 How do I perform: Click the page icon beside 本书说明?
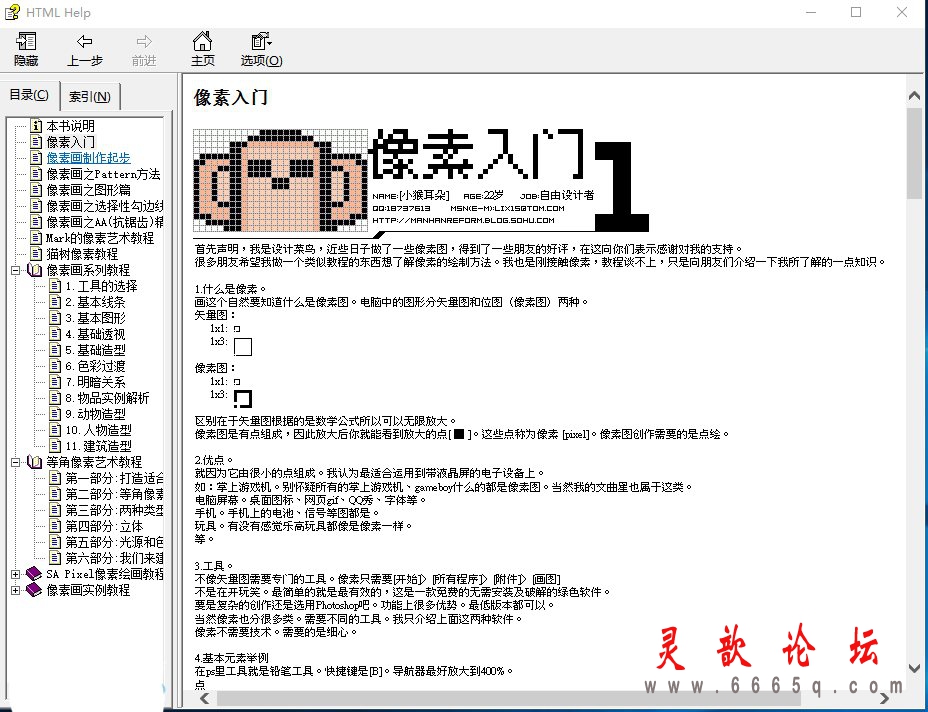[37, 125]
